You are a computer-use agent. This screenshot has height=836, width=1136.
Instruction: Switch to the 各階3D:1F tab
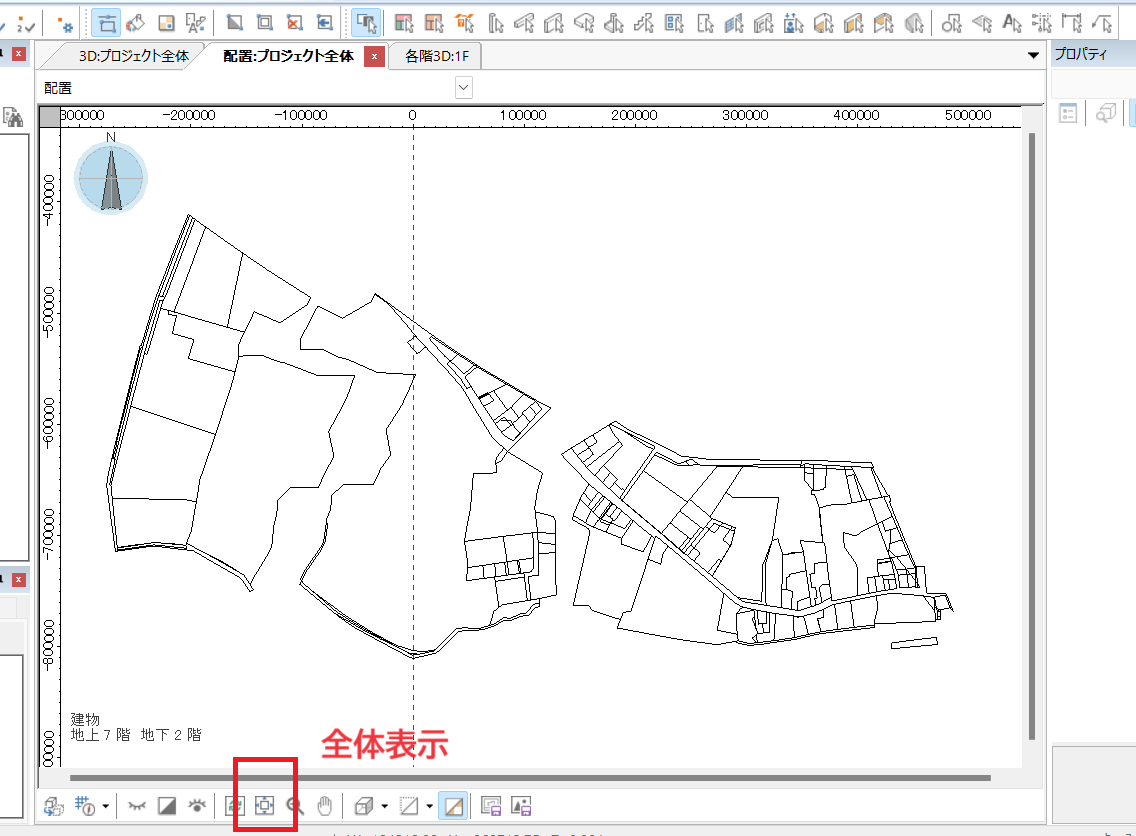click(436, 56)
